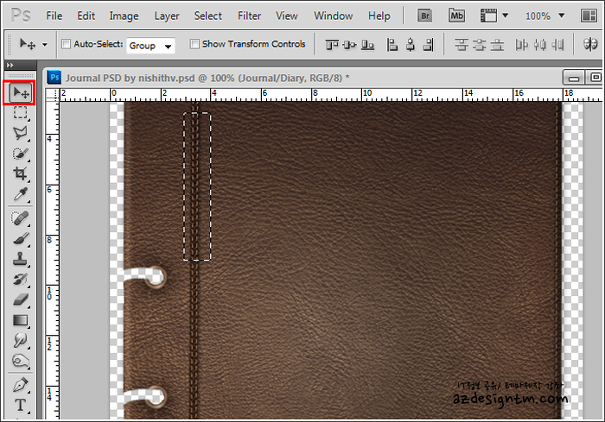Expand the toolbox with double-arrow
Image resolution: width=605 pixels, height=422 pixels.
[10, 65]
